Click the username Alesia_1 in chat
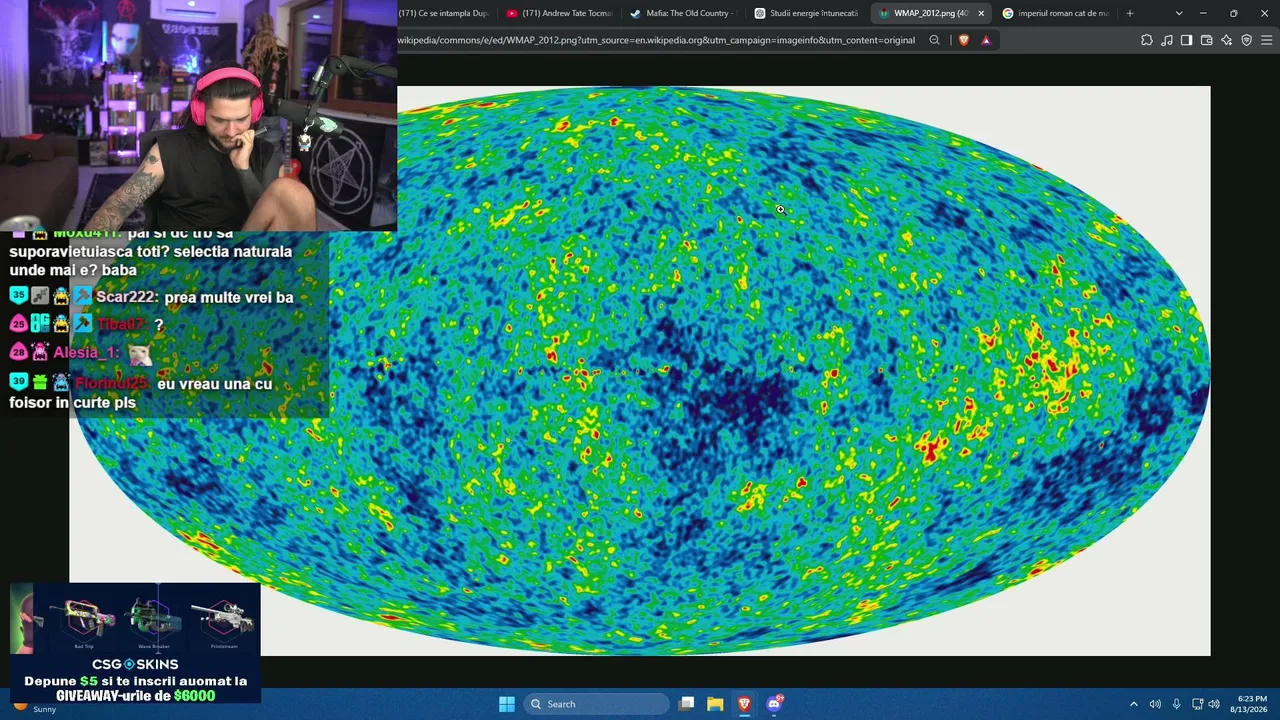This screenshot has width=1280, height=720. click(86, 352)
